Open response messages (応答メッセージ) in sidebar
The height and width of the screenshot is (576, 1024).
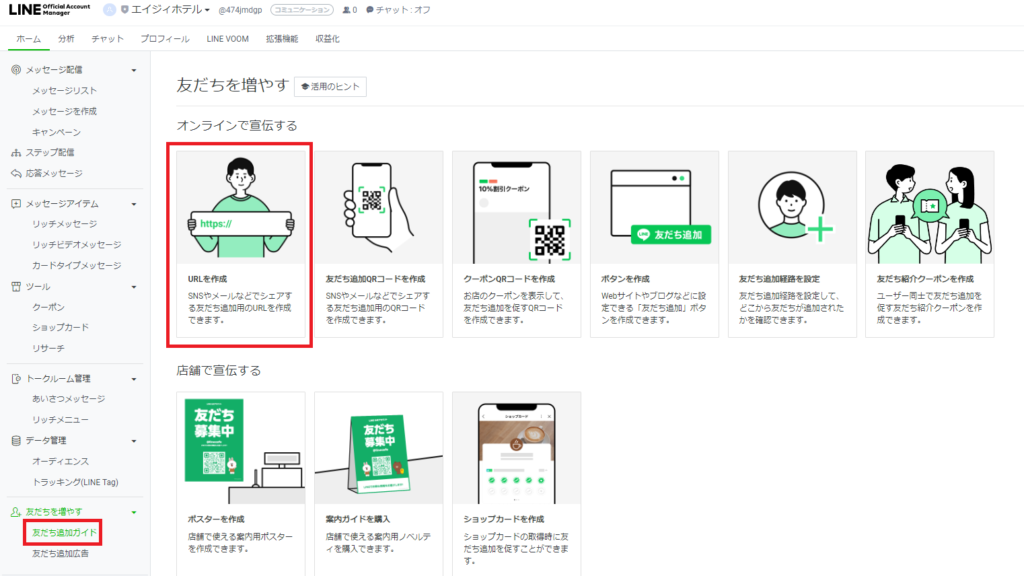pos(53,173)
